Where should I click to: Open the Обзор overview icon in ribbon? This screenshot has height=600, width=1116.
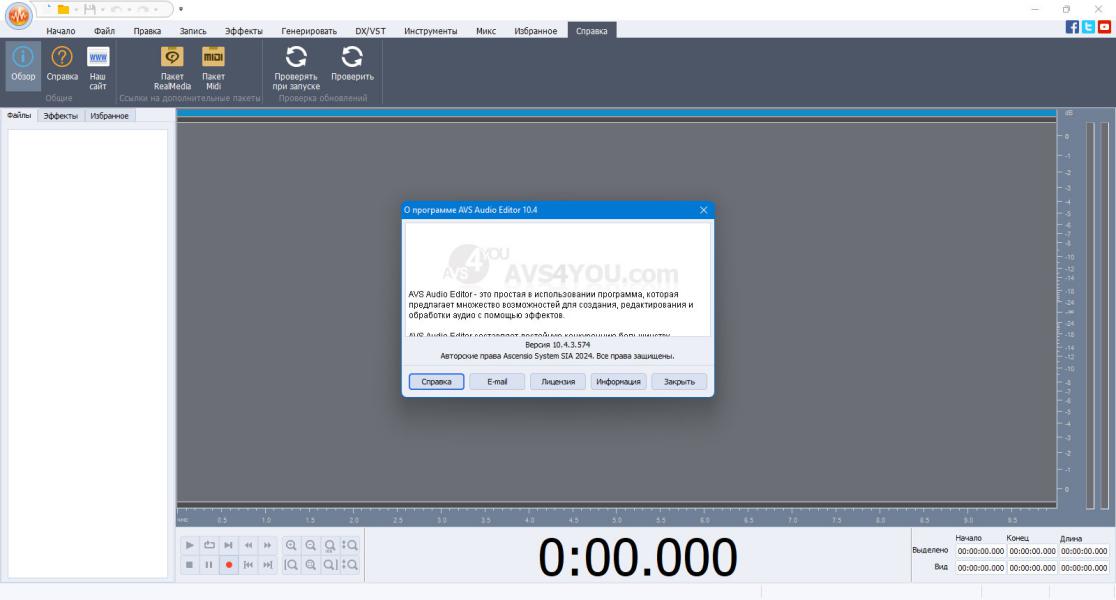[x=23, y=65]
